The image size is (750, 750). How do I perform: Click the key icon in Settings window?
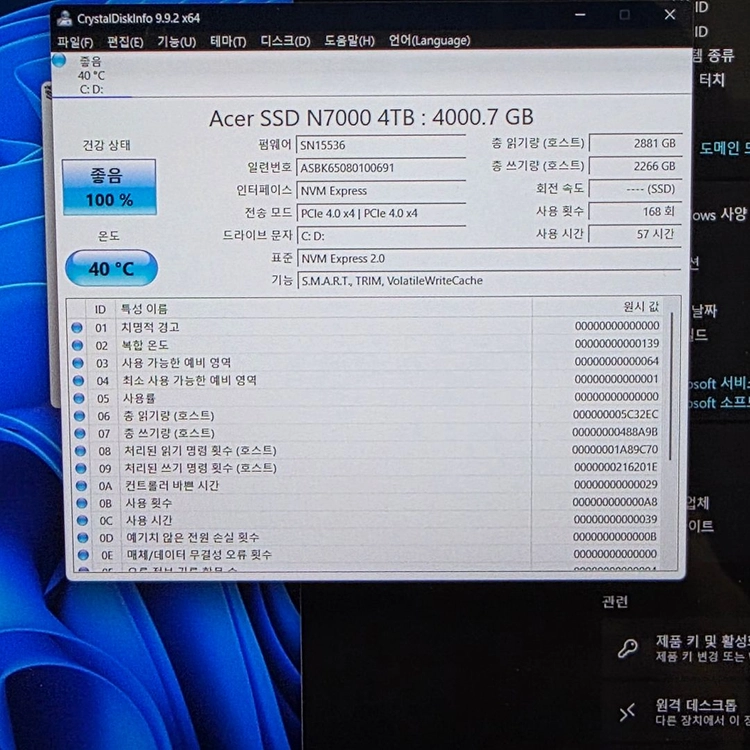[x=628, y=649]
